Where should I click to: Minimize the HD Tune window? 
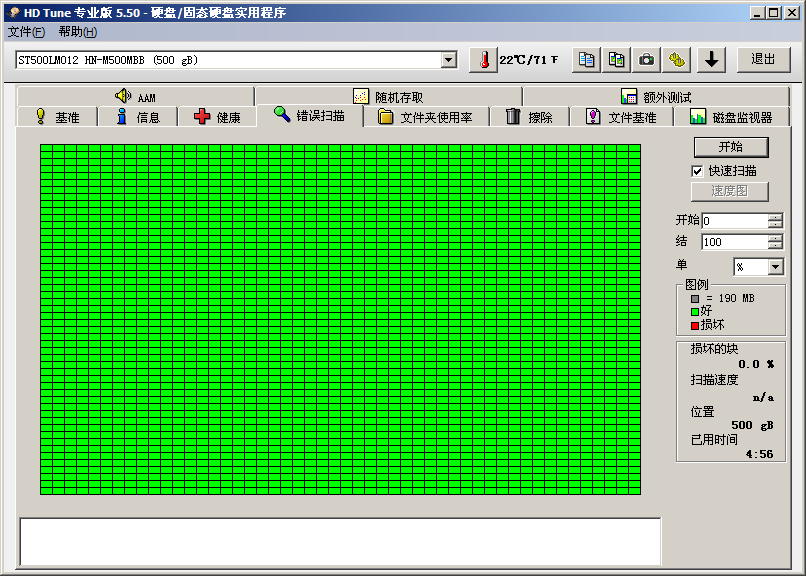757,13
